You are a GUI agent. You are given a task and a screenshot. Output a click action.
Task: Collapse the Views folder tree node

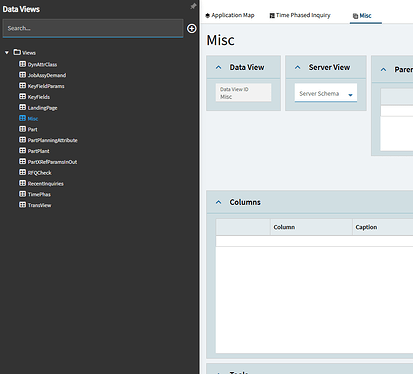(7, 53)
